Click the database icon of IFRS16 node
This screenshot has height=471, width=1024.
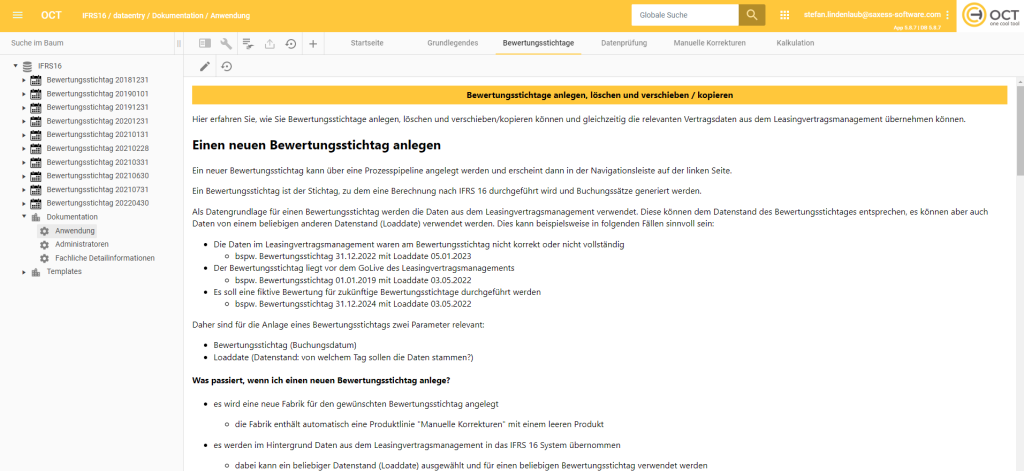point(27,66)
